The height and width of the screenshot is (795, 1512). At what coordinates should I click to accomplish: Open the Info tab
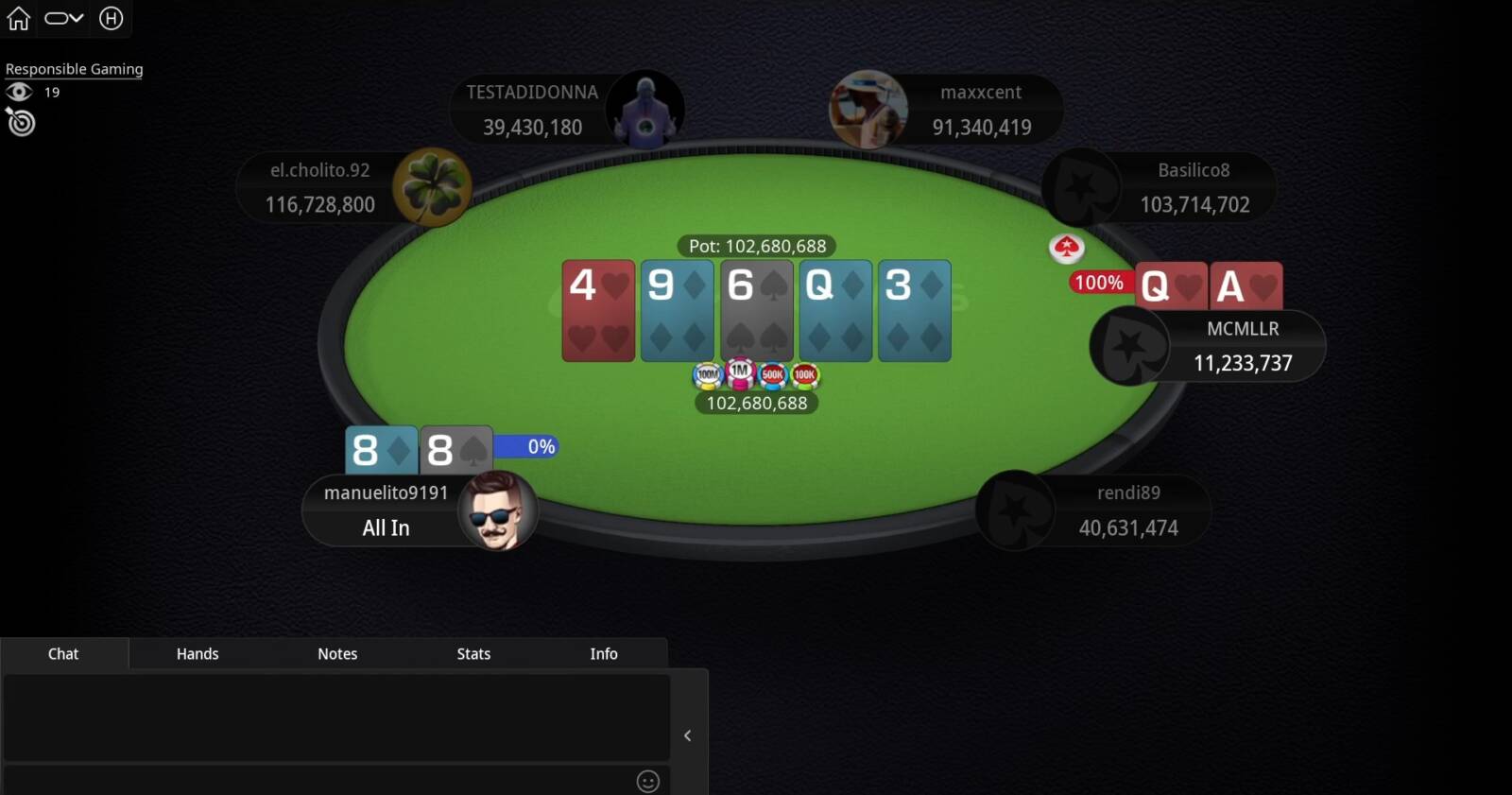(x=604, y=653)
